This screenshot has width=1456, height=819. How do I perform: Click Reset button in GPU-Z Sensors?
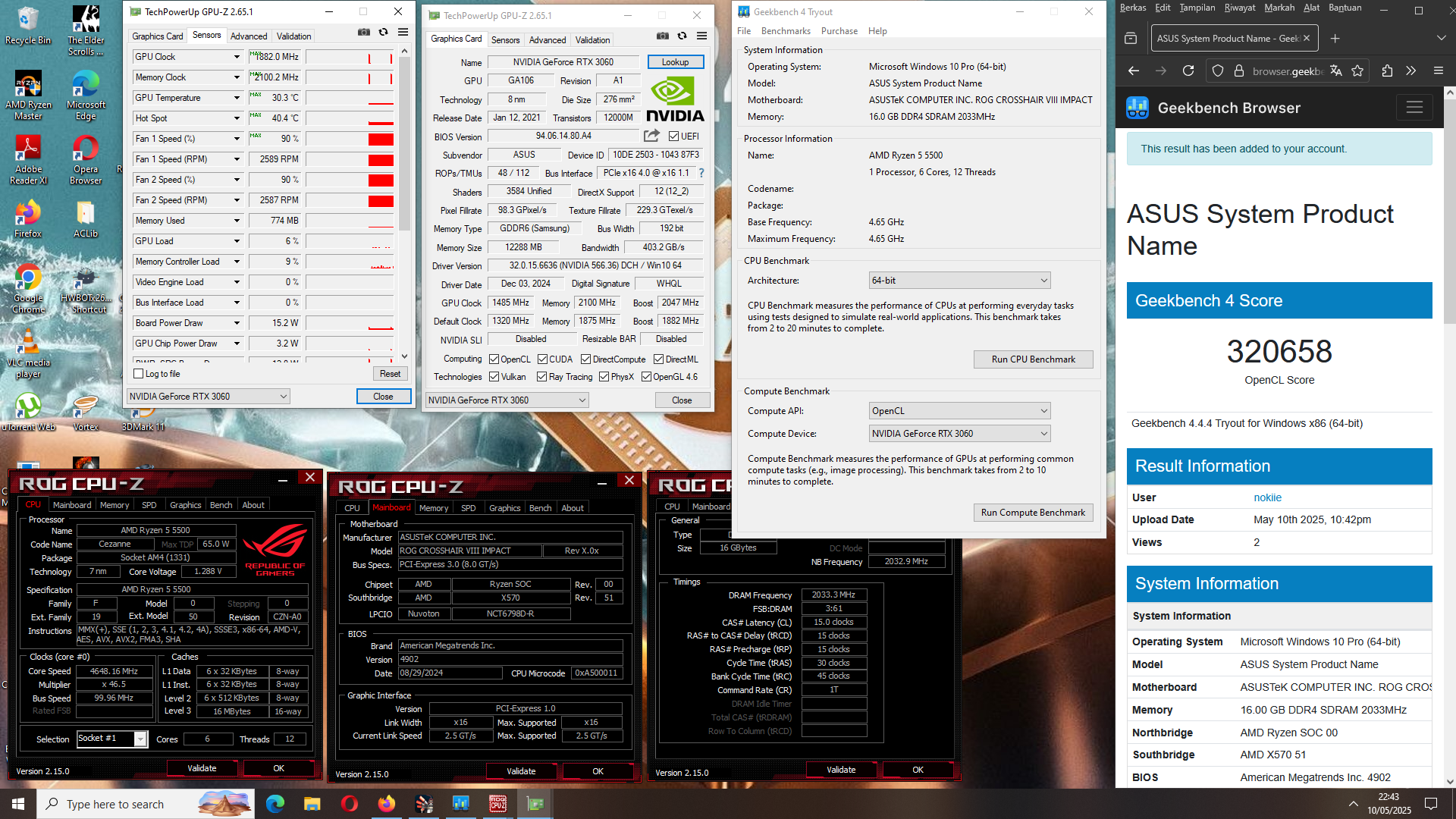[x=390, y=374]
